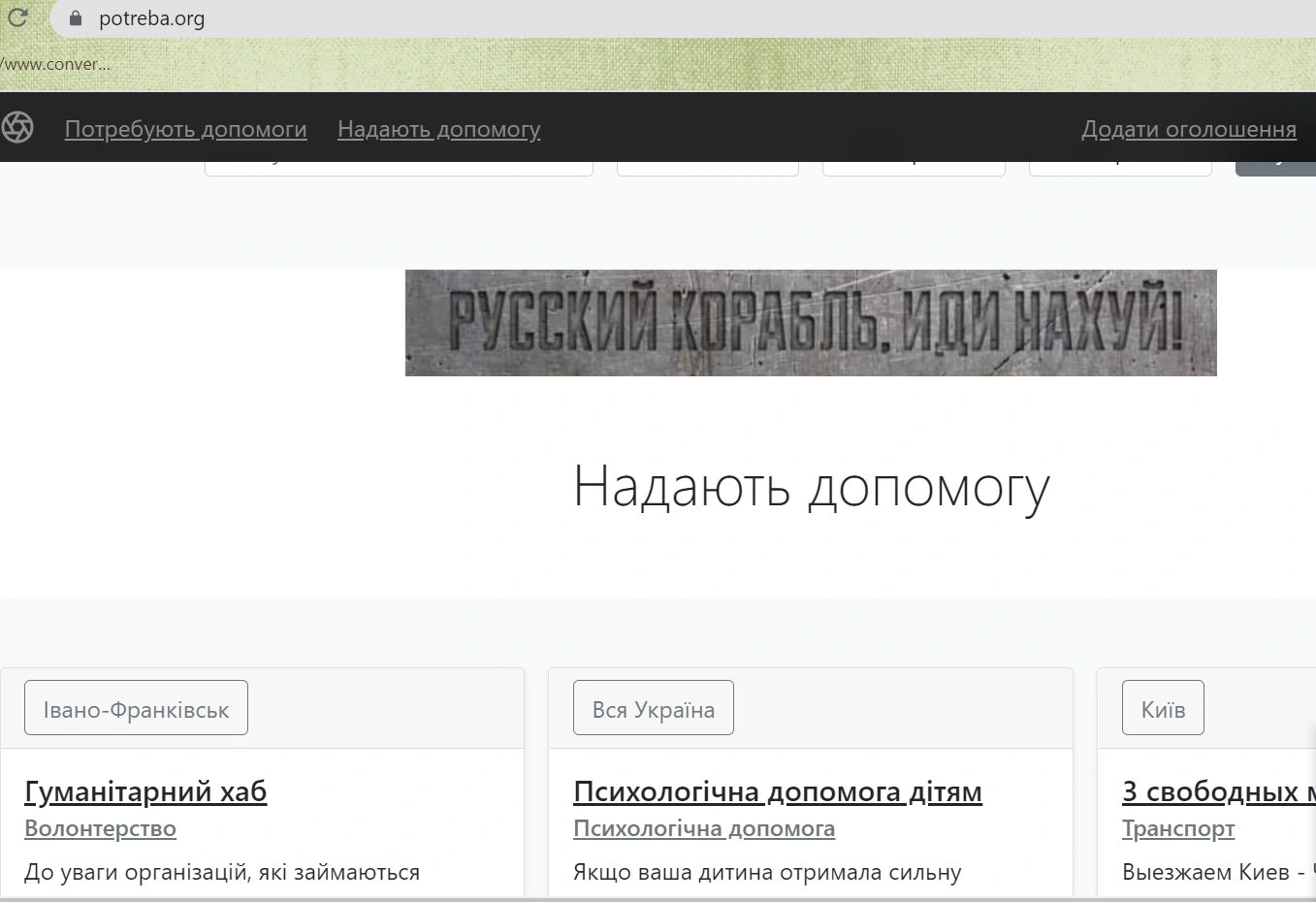Click the text 'До уваги організацій, які займаються'
This screenshot has width=1316, height=902.
[x=222, y=872]
